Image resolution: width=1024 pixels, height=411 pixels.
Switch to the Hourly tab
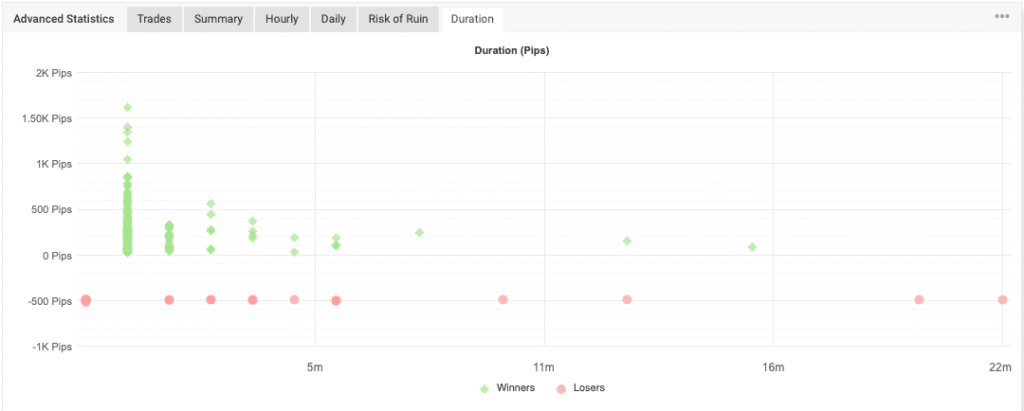(281, 19)
